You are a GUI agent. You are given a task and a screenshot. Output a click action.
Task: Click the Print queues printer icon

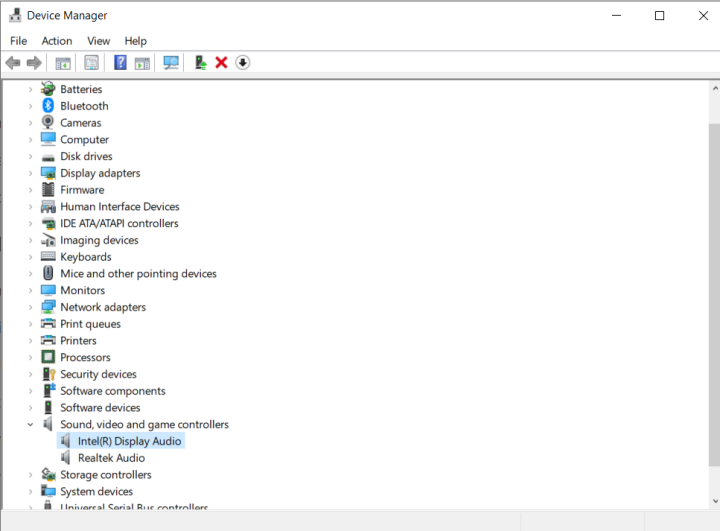pyautogui.click(x=48, y=323)
